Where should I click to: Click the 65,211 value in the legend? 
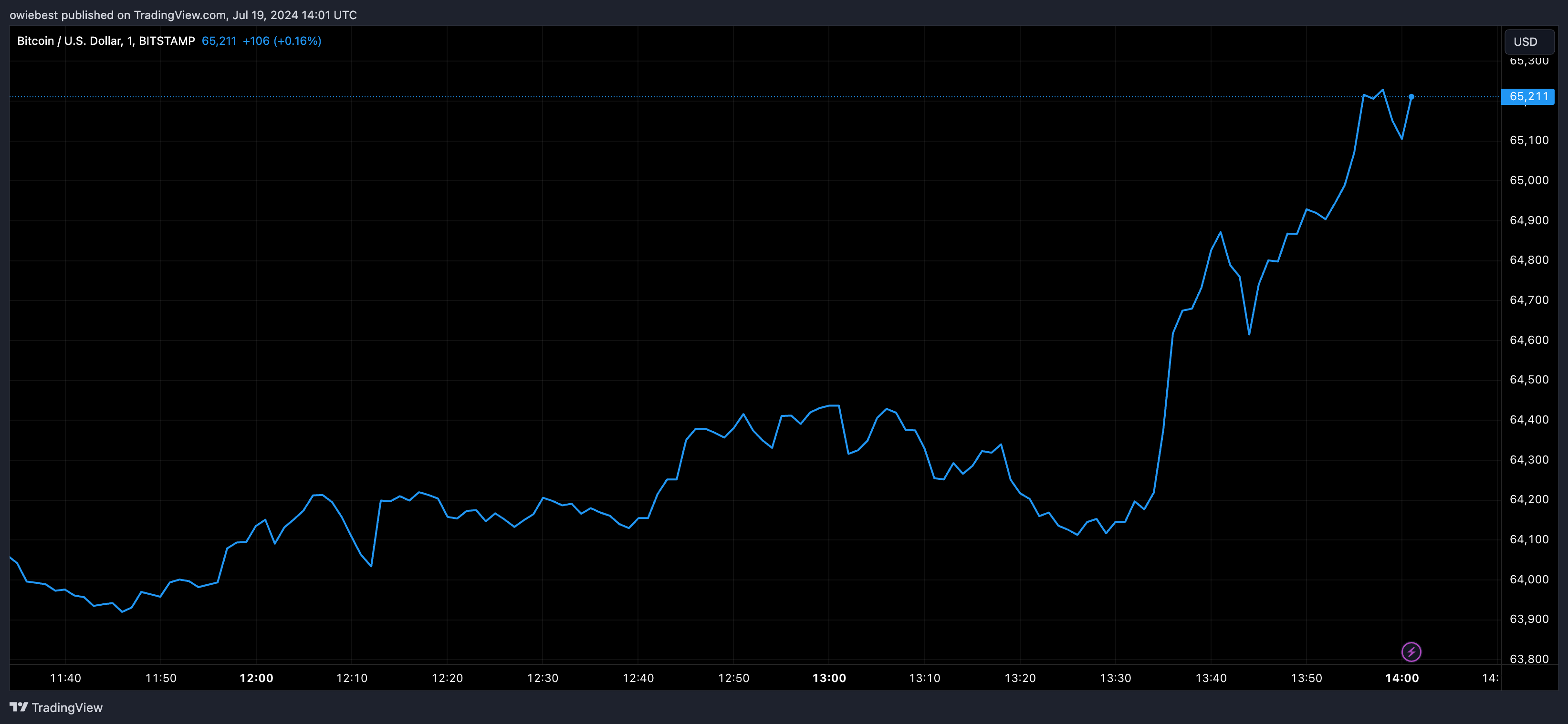tap(219, 41)
